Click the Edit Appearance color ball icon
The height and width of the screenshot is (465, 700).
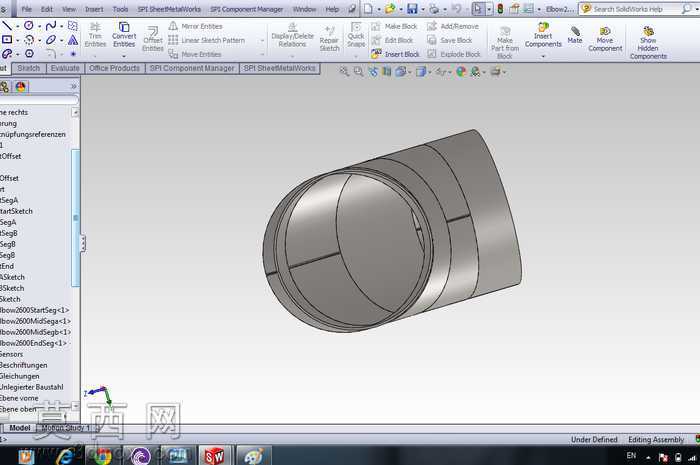[461, 71]
